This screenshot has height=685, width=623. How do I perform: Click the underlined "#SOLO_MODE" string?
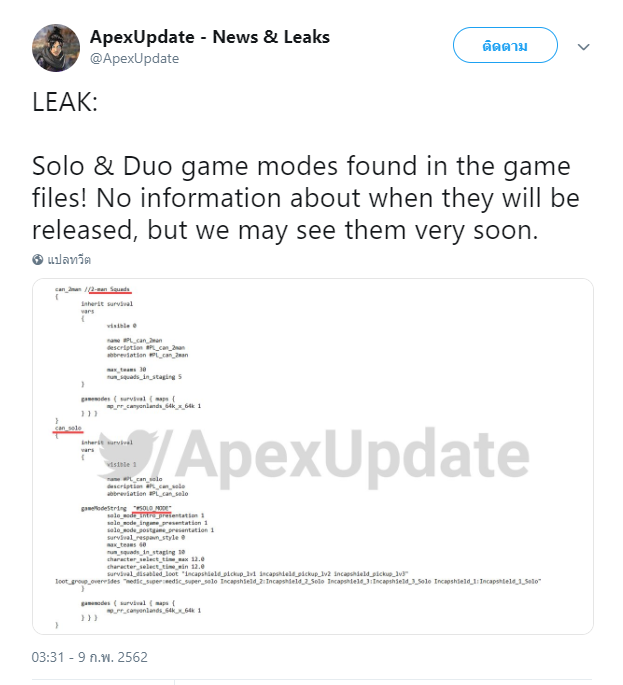coord(152,508)
